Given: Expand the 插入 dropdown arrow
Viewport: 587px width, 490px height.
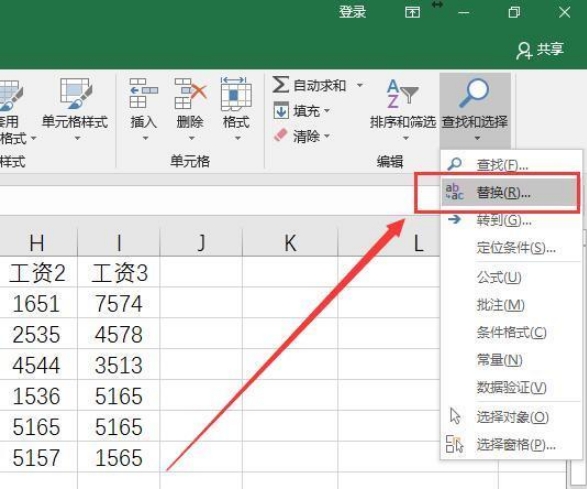Looking at the screenshot, I should (145, 138).
